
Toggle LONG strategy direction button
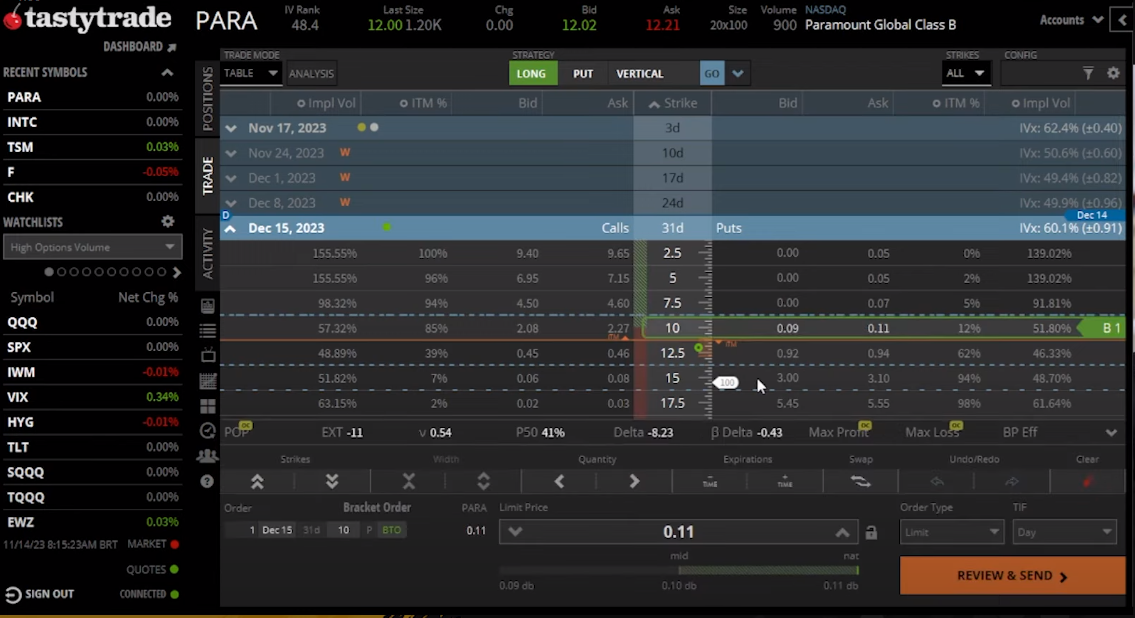pyautogui.click(x=532, y=73)
